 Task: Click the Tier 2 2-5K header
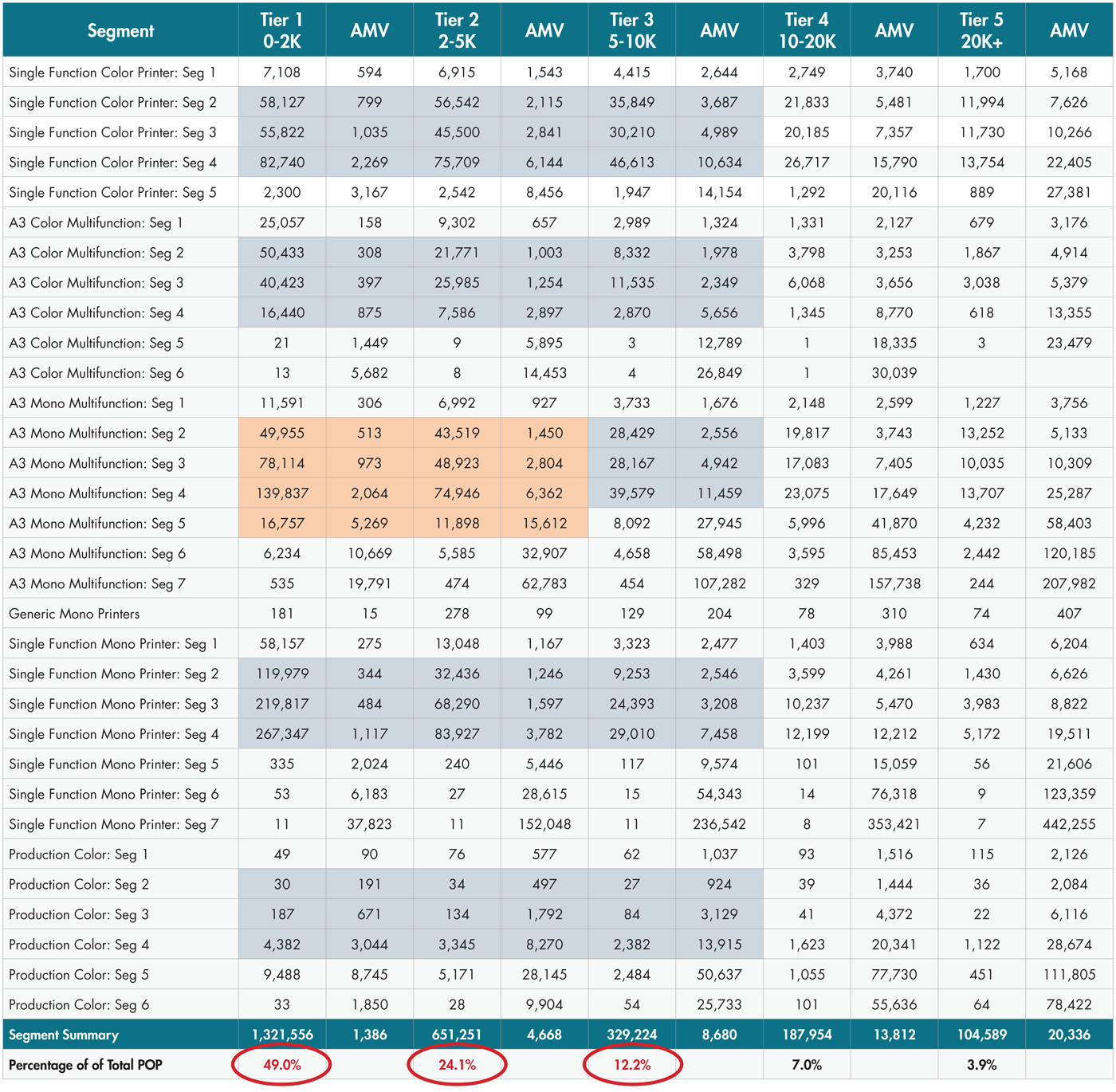click(457, 30)
